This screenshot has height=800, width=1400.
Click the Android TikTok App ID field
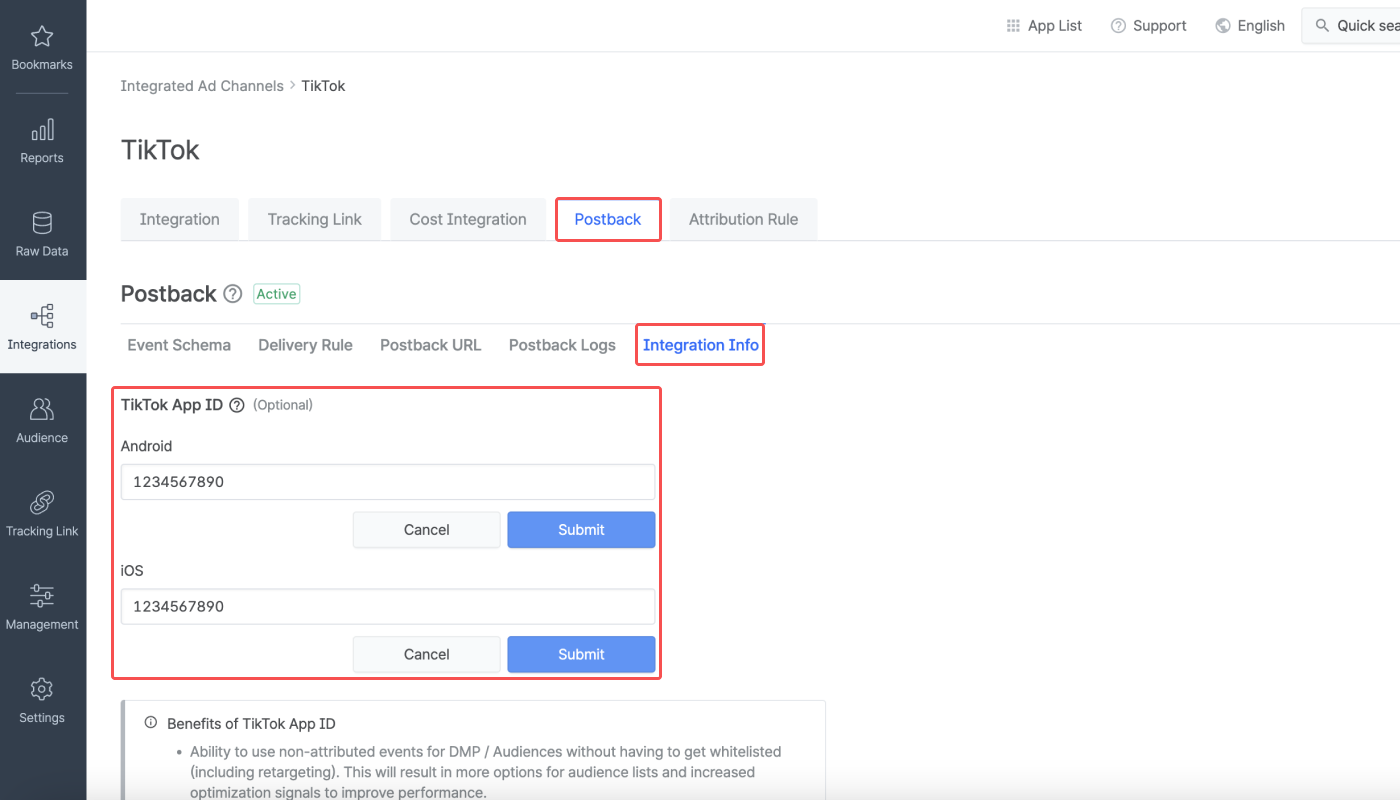[x=388, y=482]
